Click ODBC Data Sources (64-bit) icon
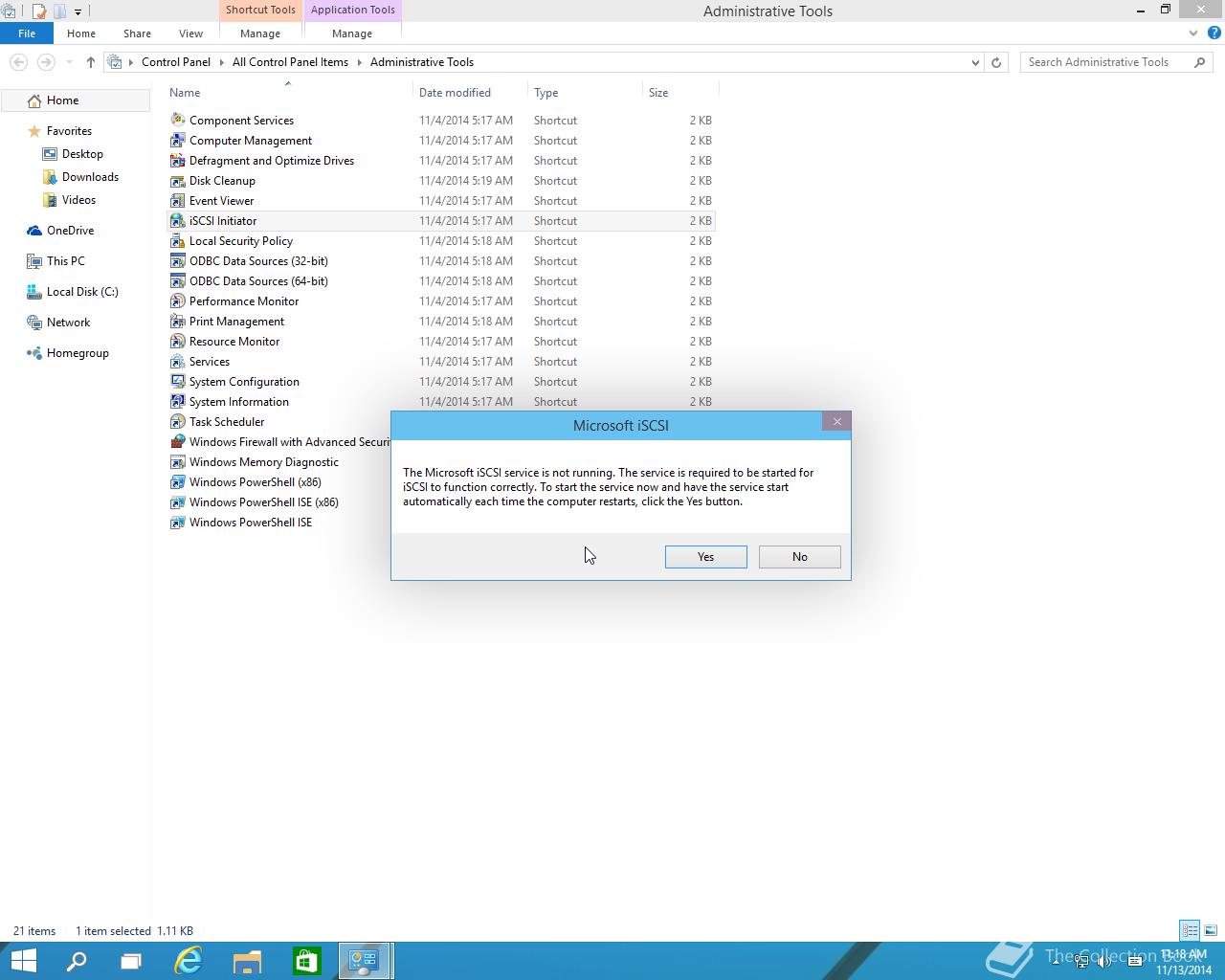 coord(177,280)
